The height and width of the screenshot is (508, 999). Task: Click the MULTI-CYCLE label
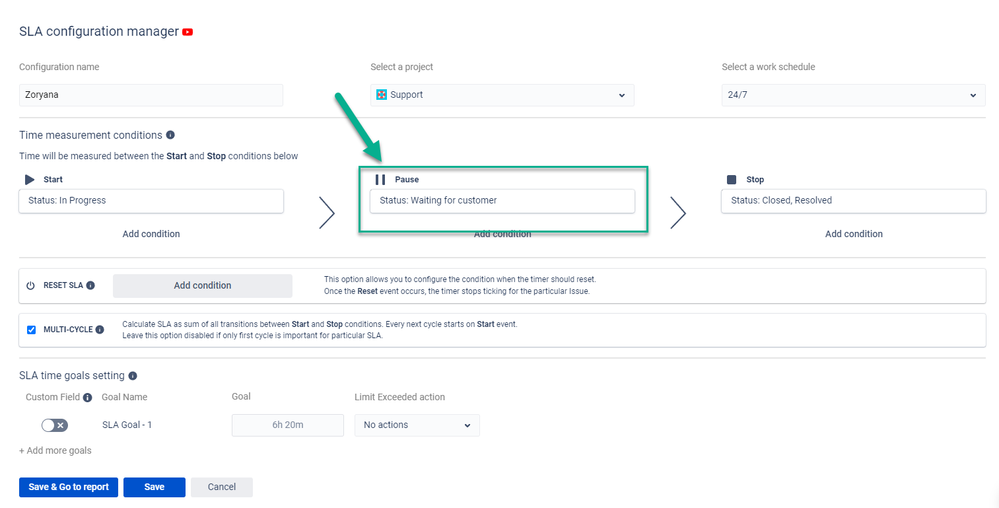point(68,330)
